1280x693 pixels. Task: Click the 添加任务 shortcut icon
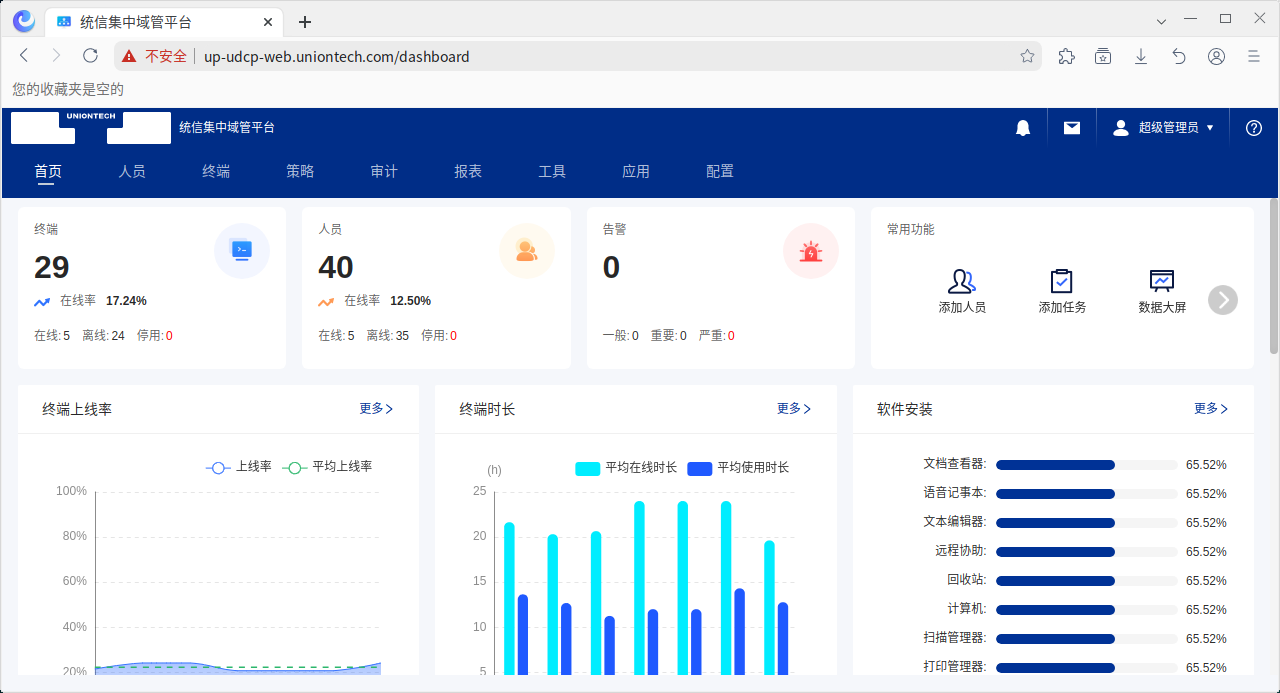click(x=1061, y=281)
